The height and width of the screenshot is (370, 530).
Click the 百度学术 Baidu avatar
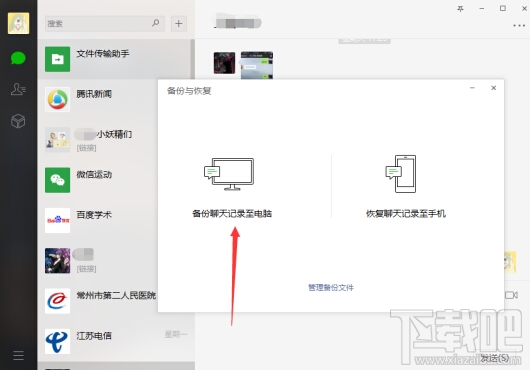[x=57, y=220]
